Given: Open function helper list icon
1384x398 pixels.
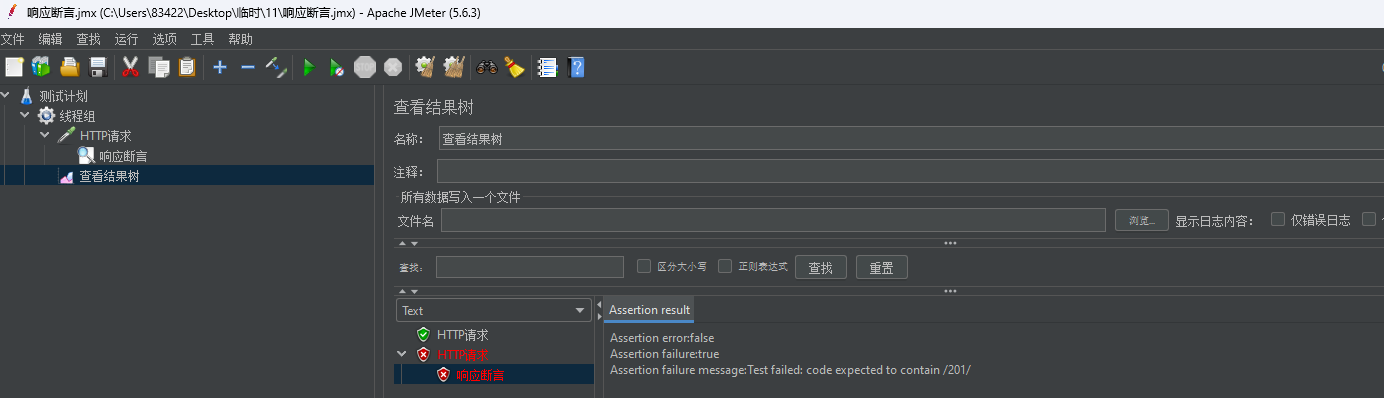Looking at the screenshot, I should [x=547, y=67].
